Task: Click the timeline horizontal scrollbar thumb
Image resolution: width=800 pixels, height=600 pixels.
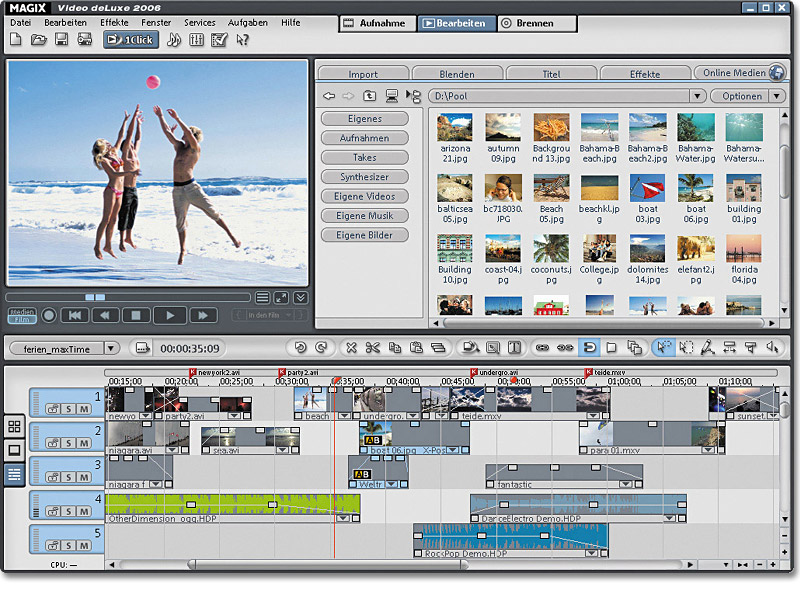Action: click(327, 564)
